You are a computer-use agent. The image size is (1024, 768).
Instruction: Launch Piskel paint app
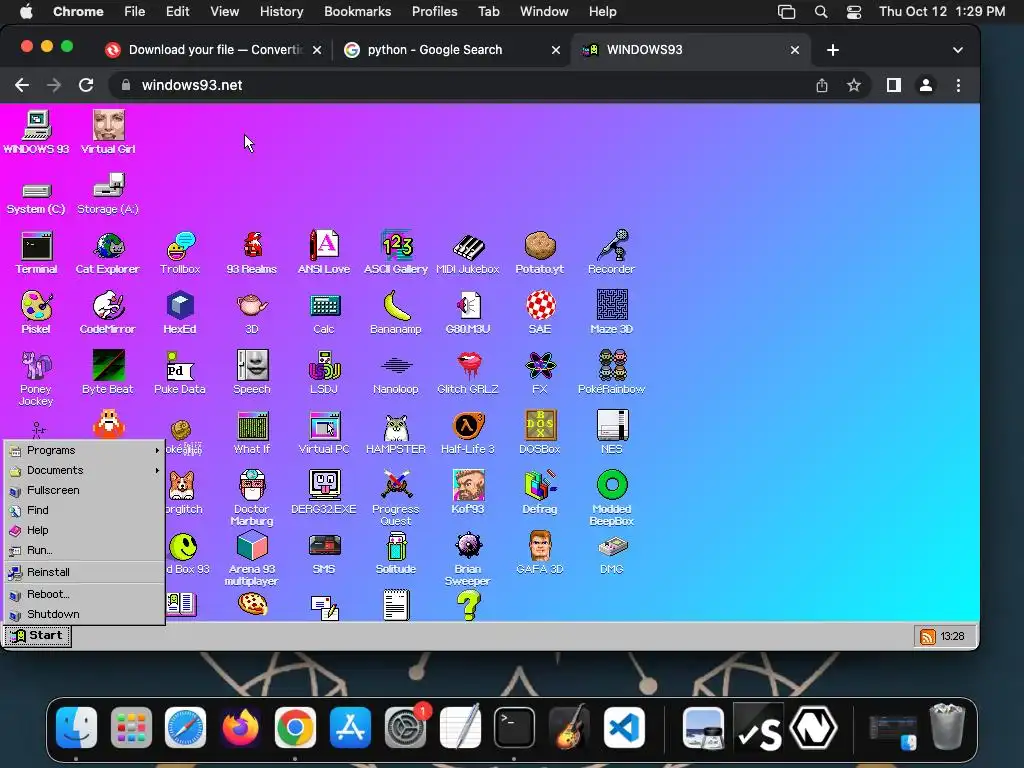[36, 313]
